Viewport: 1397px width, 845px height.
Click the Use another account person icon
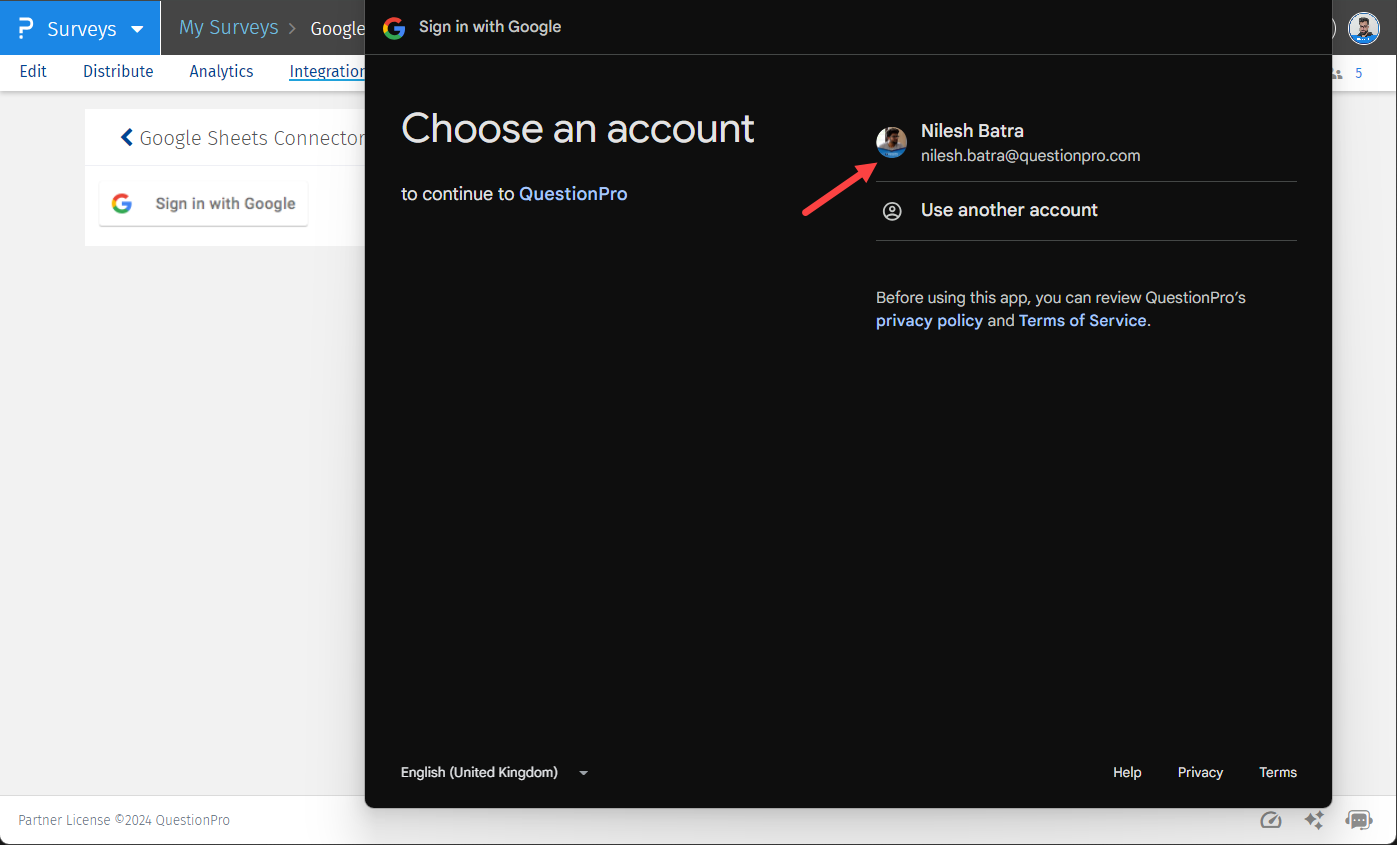click(891, 211)
